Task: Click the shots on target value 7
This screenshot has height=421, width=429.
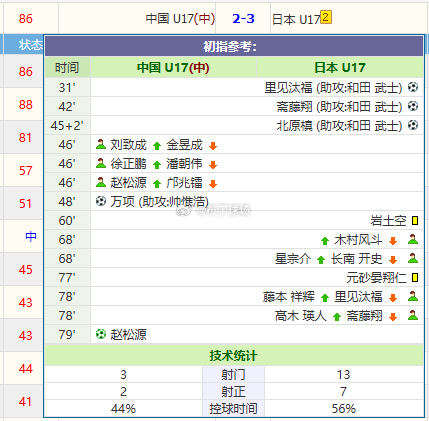Action: click(344, 391)
